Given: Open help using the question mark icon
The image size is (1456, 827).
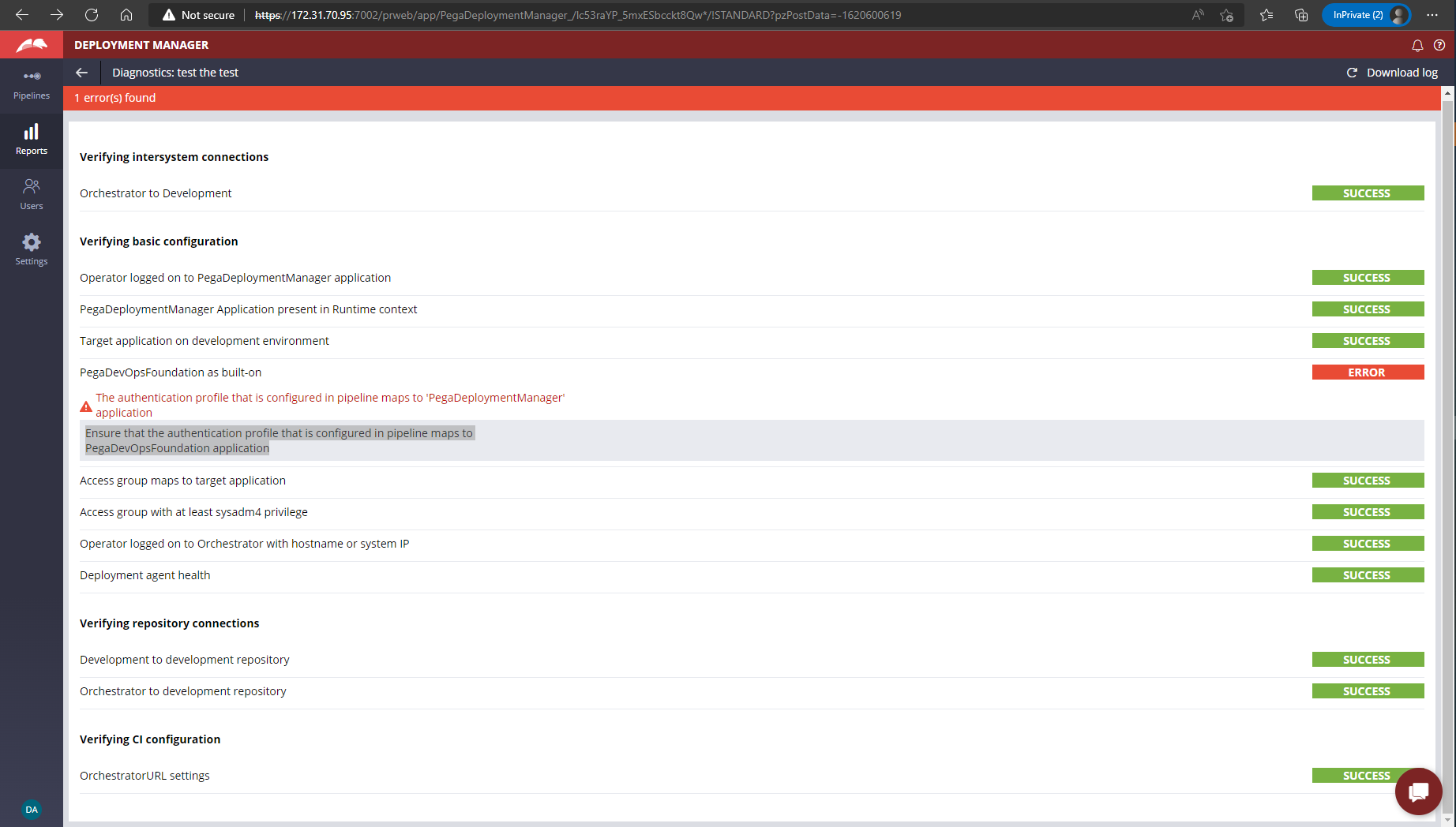Looking at the screenshot, I should point(1441,45).
